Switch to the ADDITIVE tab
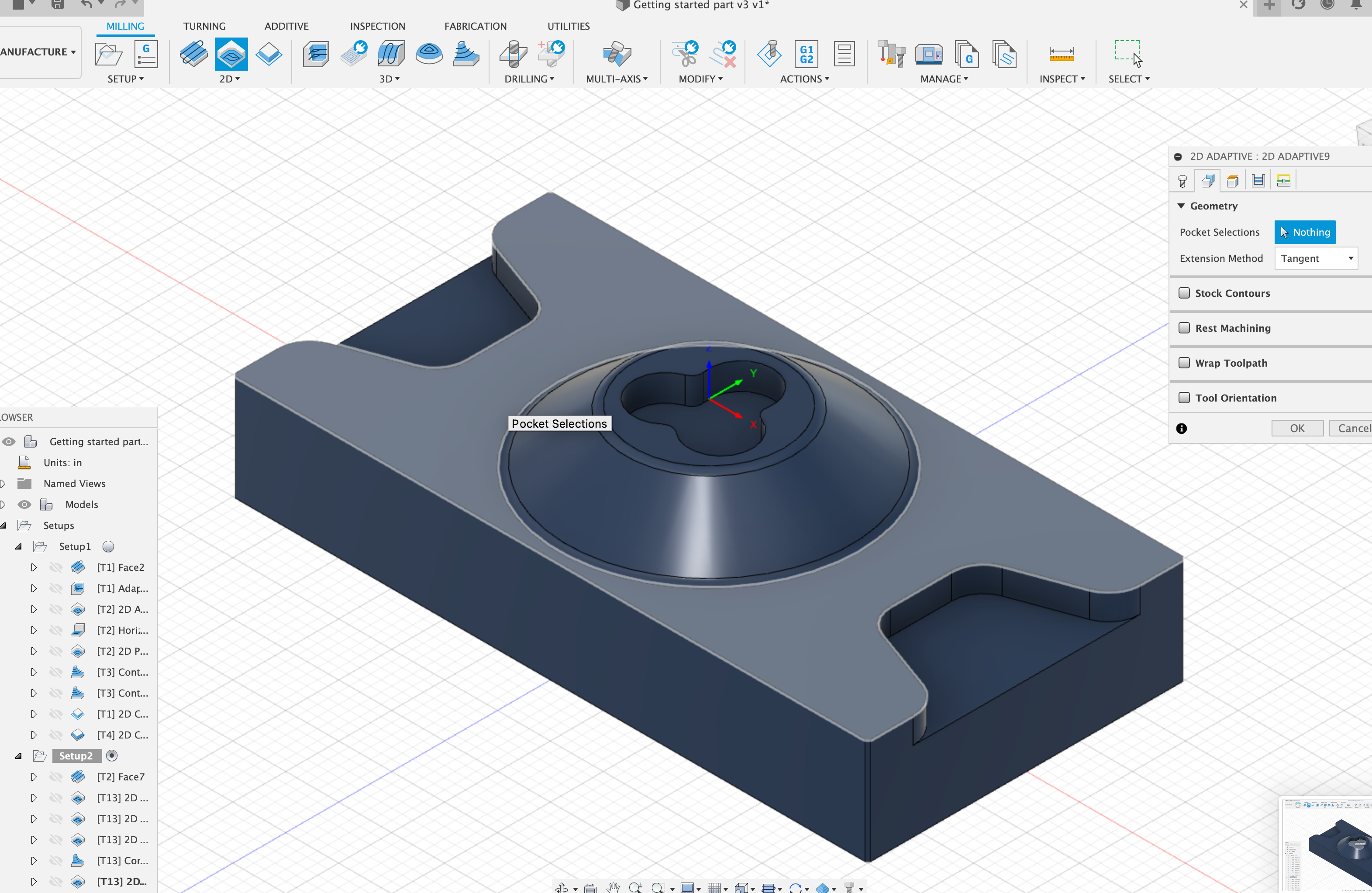Image resolution: width=1372 pixels, height=893 pixels. pos(286,26)
